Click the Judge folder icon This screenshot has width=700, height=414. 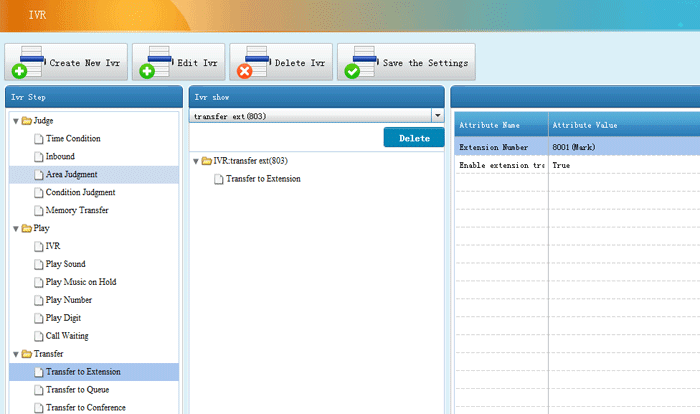(26, 121)
